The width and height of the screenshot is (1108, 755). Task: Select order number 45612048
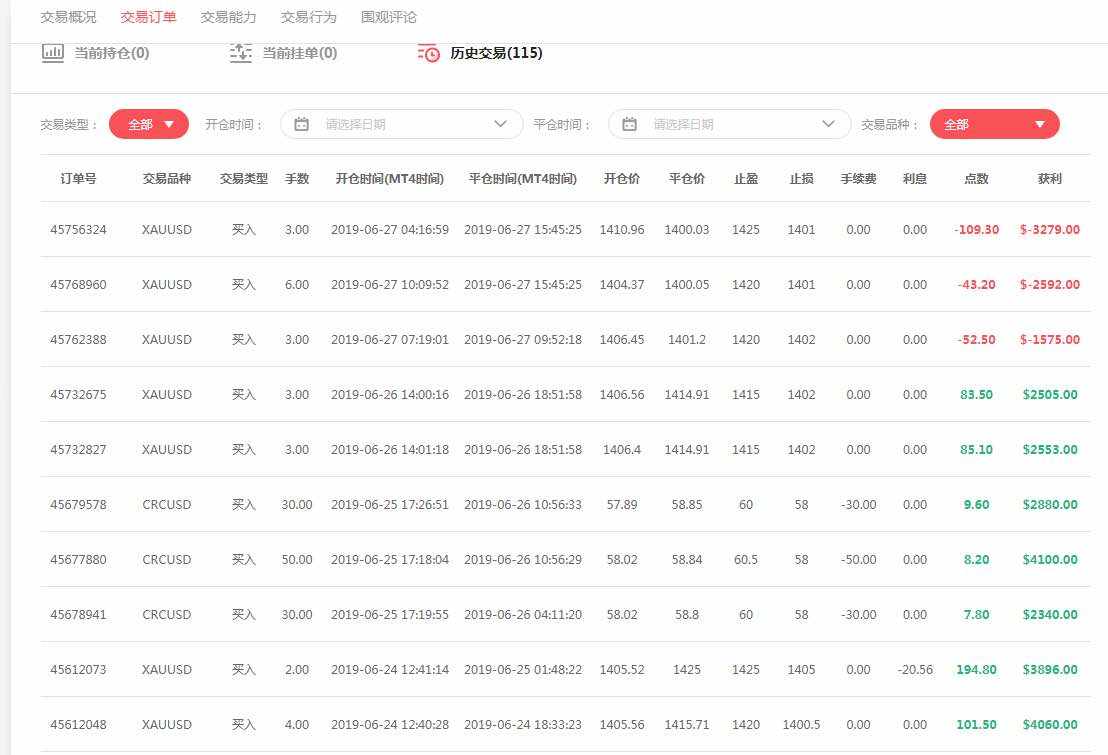click(x=78, y=725)
